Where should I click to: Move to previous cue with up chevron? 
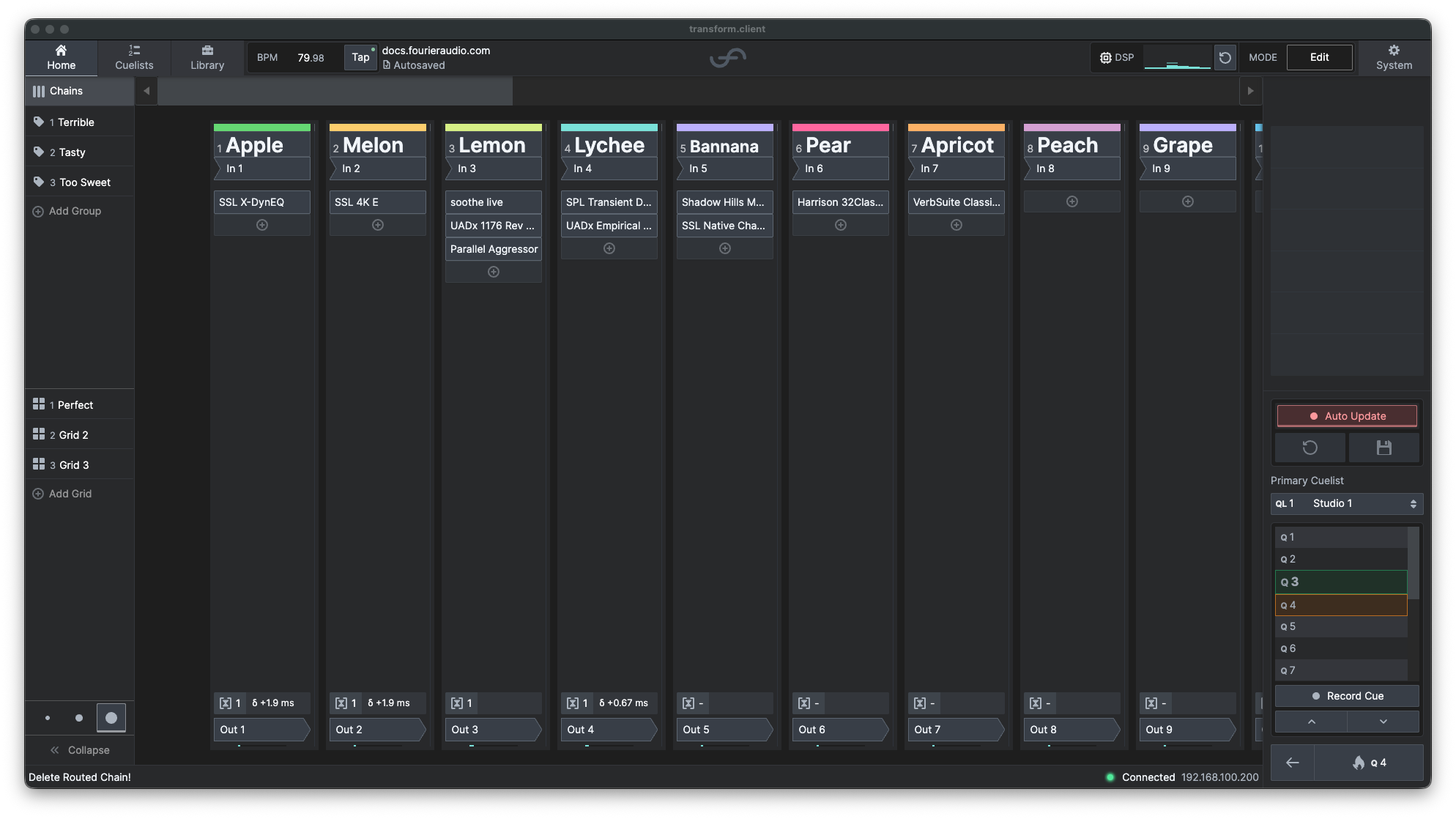click(x=1311, y=722)
